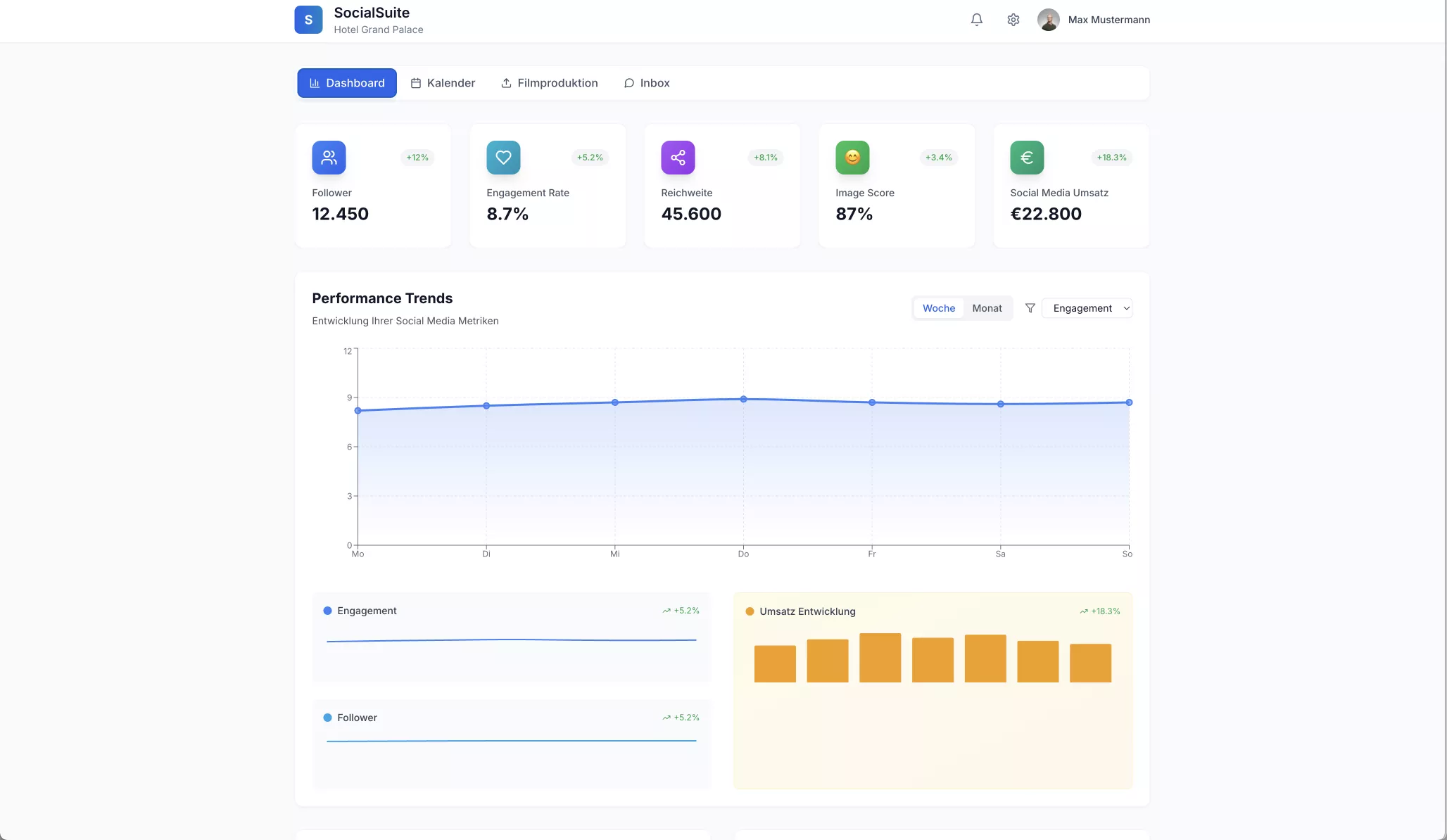
Task: Switch to the Filmproduktion tab
Action: click(549, 83)
